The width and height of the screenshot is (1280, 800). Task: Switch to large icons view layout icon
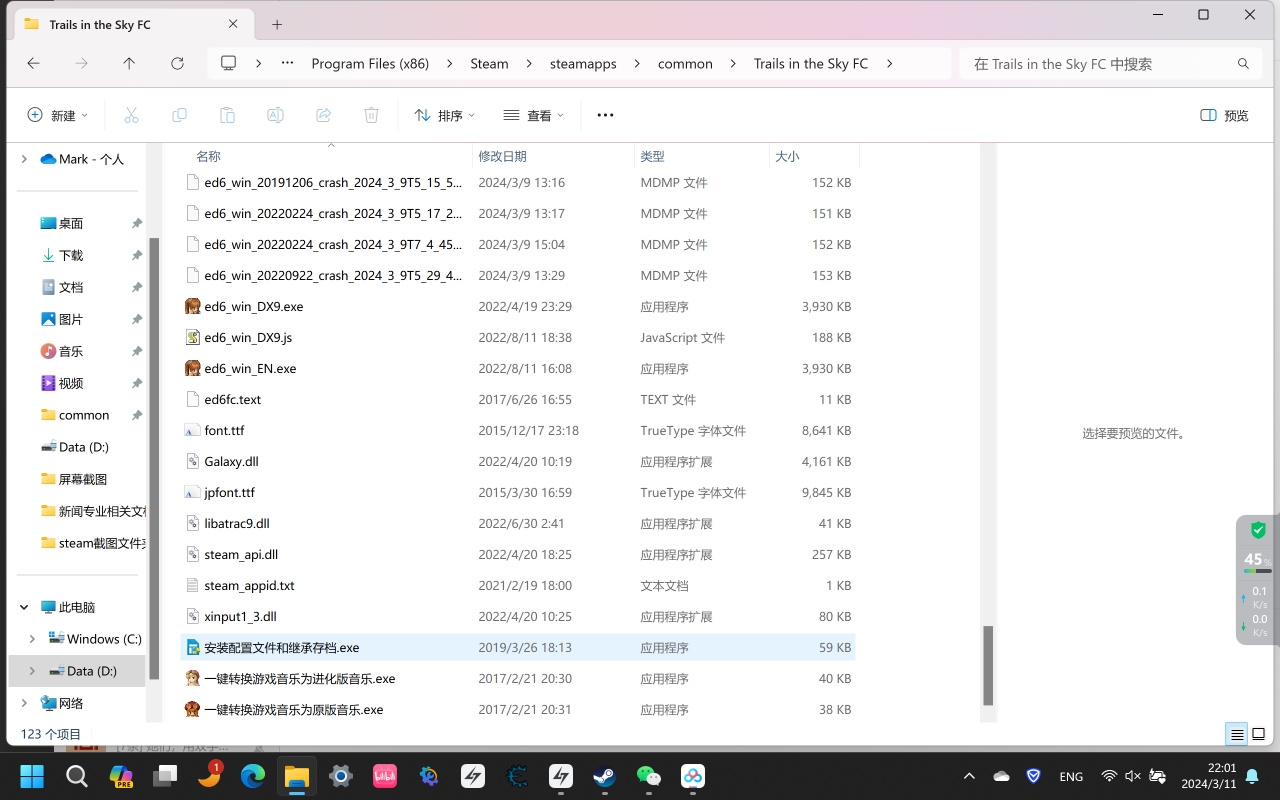1259,735
